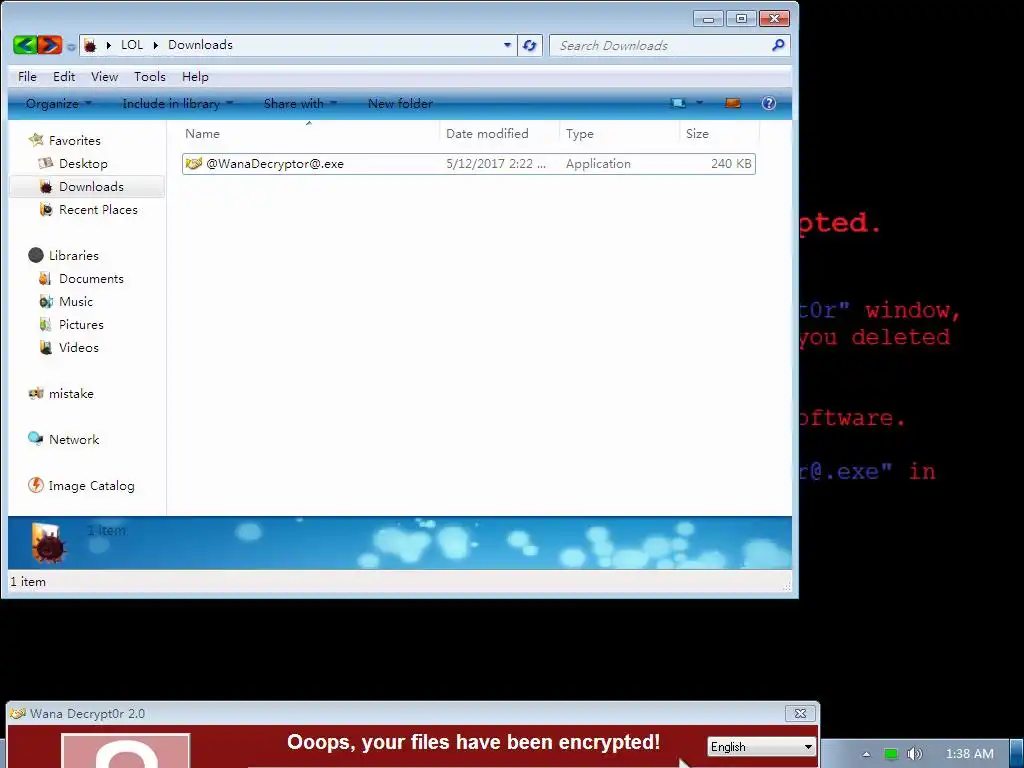The width and height of the screenshot is (1024, 768).
Task: Open Network in the navigation pane
Action: point(74,440)
